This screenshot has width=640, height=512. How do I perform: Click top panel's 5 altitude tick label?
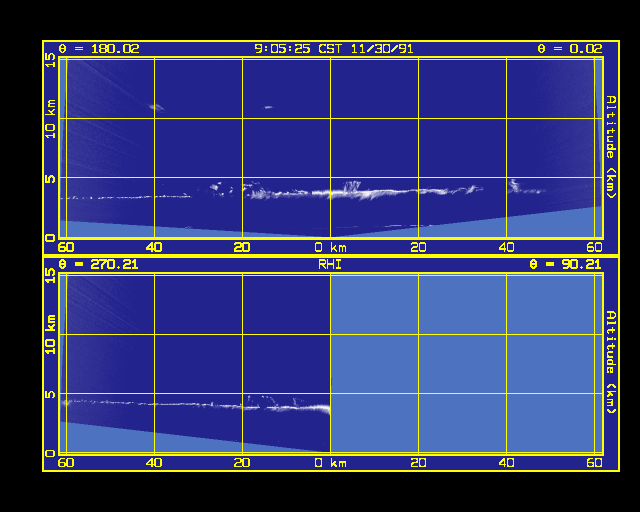(x=50, y=178)
